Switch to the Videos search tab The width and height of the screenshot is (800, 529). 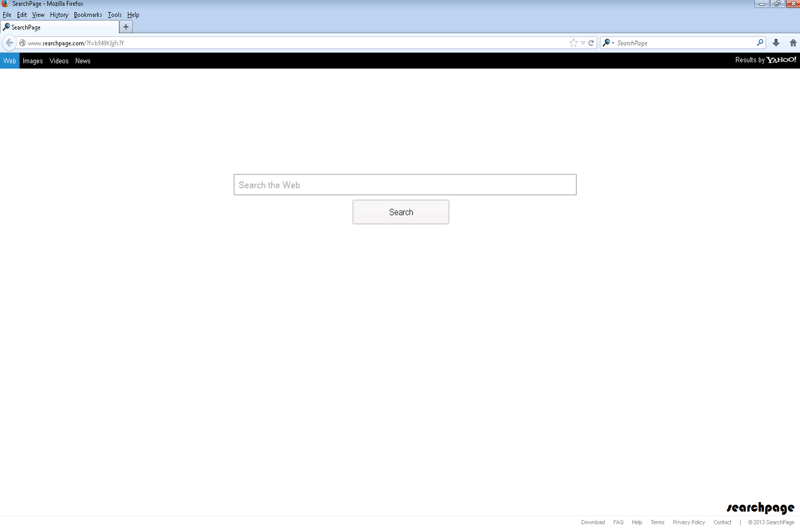59,61
